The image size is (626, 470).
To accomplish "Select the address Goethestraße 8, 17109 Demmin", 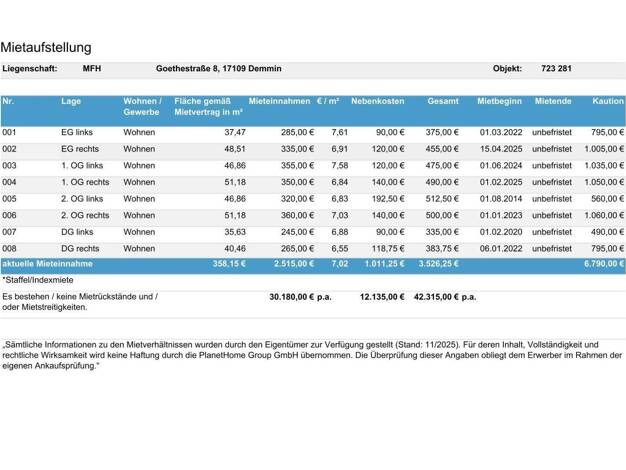I will coord(219,69).
